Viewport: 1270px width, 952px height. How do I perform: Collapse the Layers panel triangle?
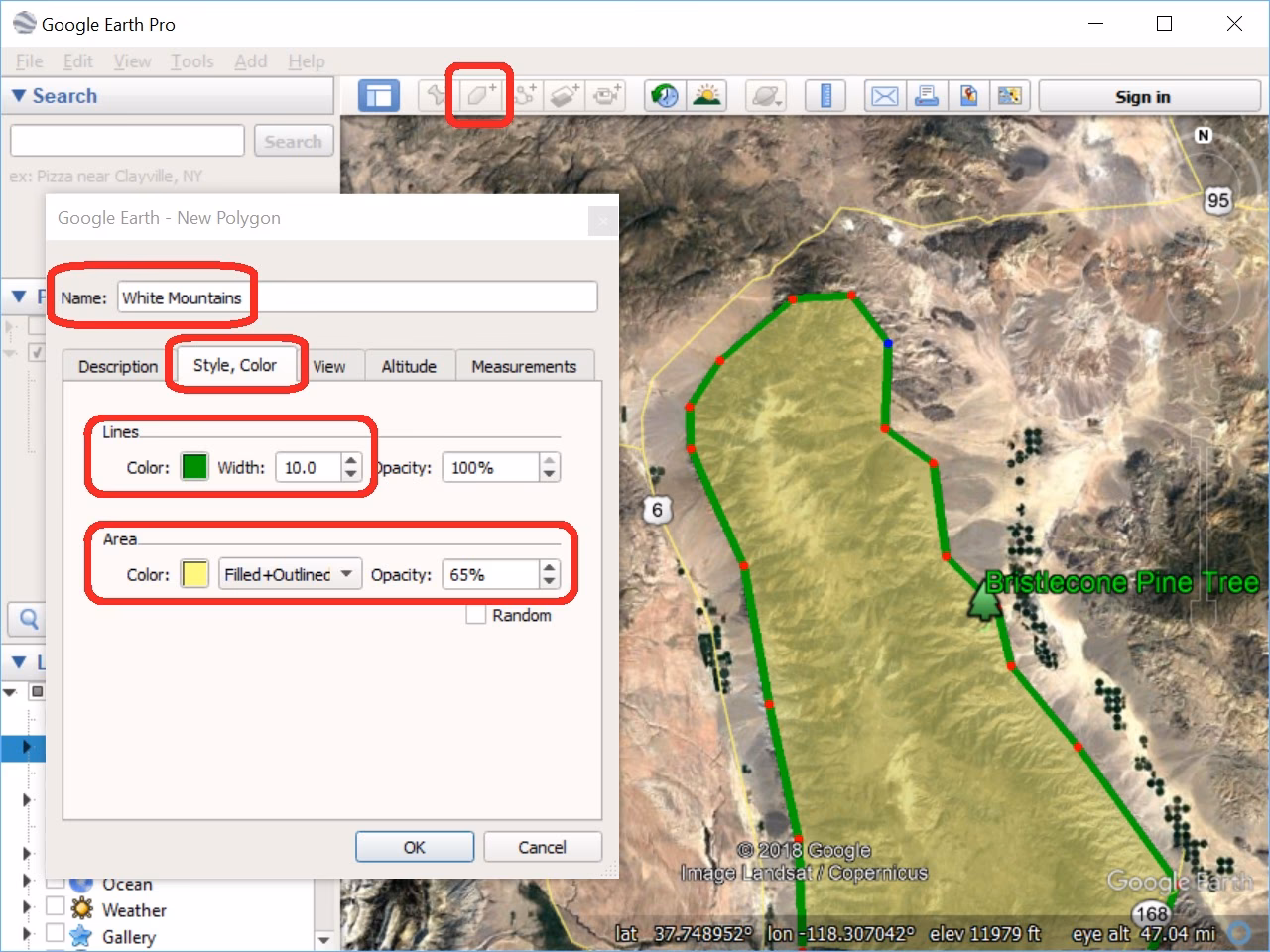[x=18, y=662]
